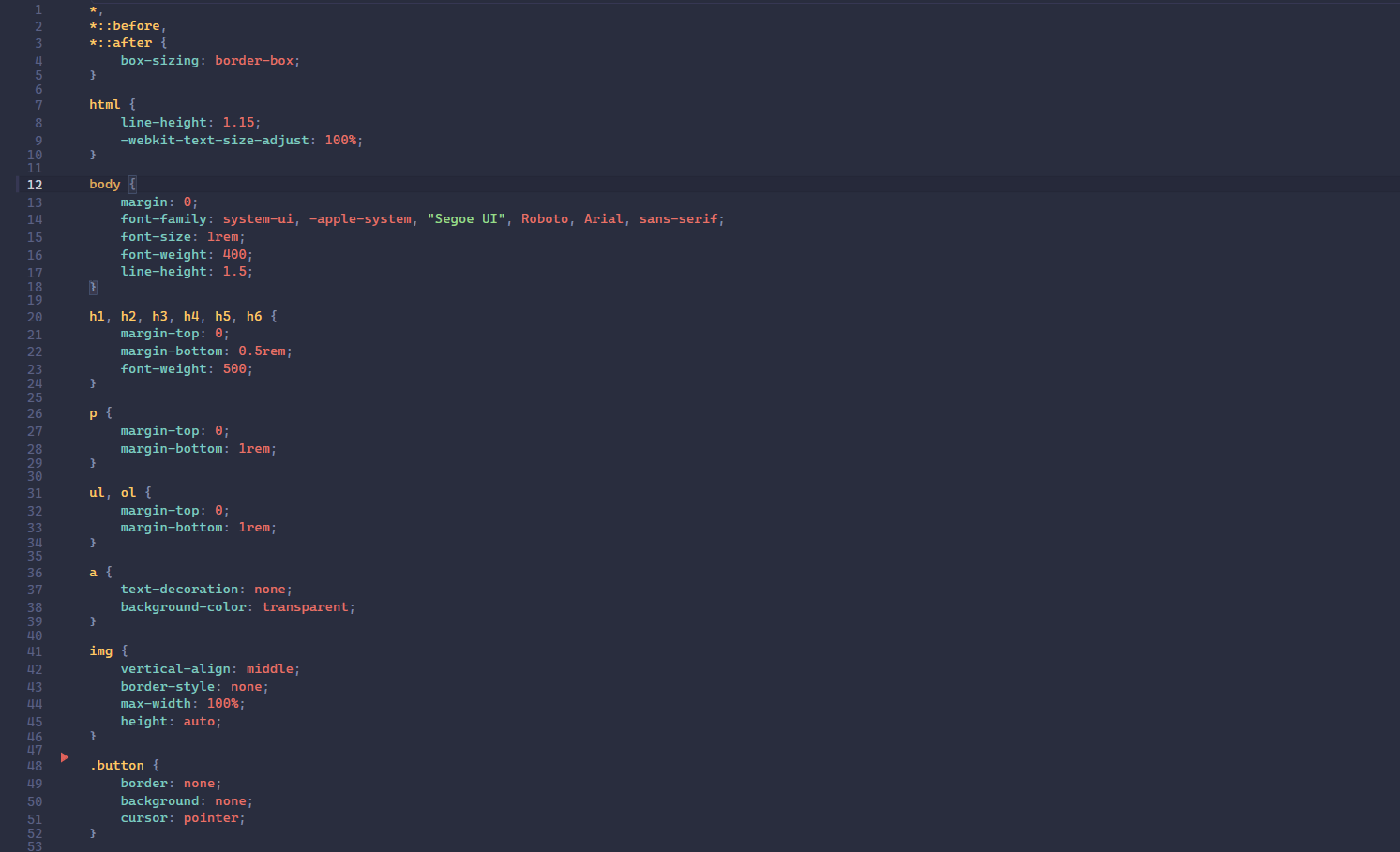
Task: Click the -webkit-text-size-adjust property
Action: pyautogui.click(x=215, y=141)
